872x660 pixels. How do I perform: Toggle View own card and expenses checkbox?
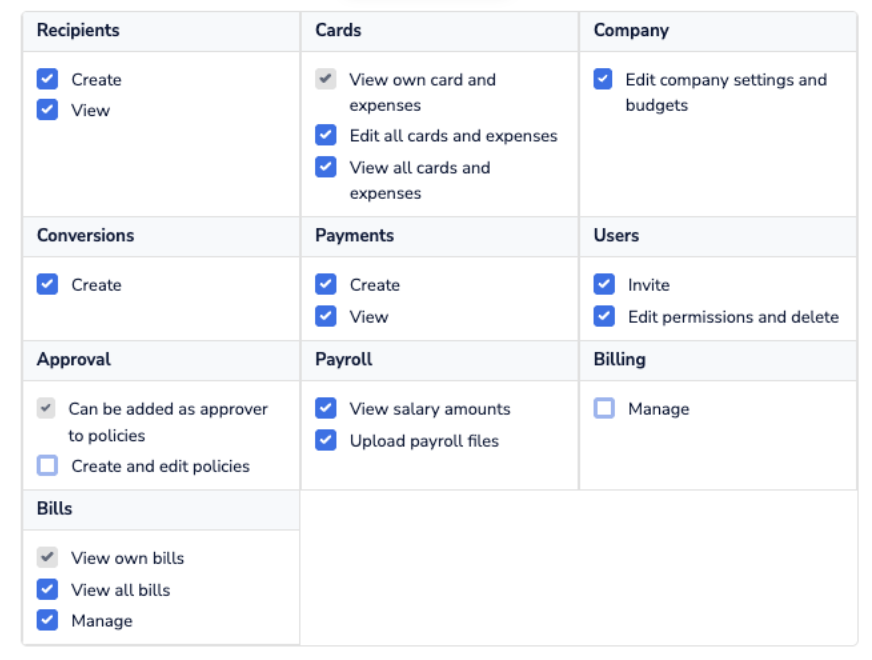coord(326,79)
